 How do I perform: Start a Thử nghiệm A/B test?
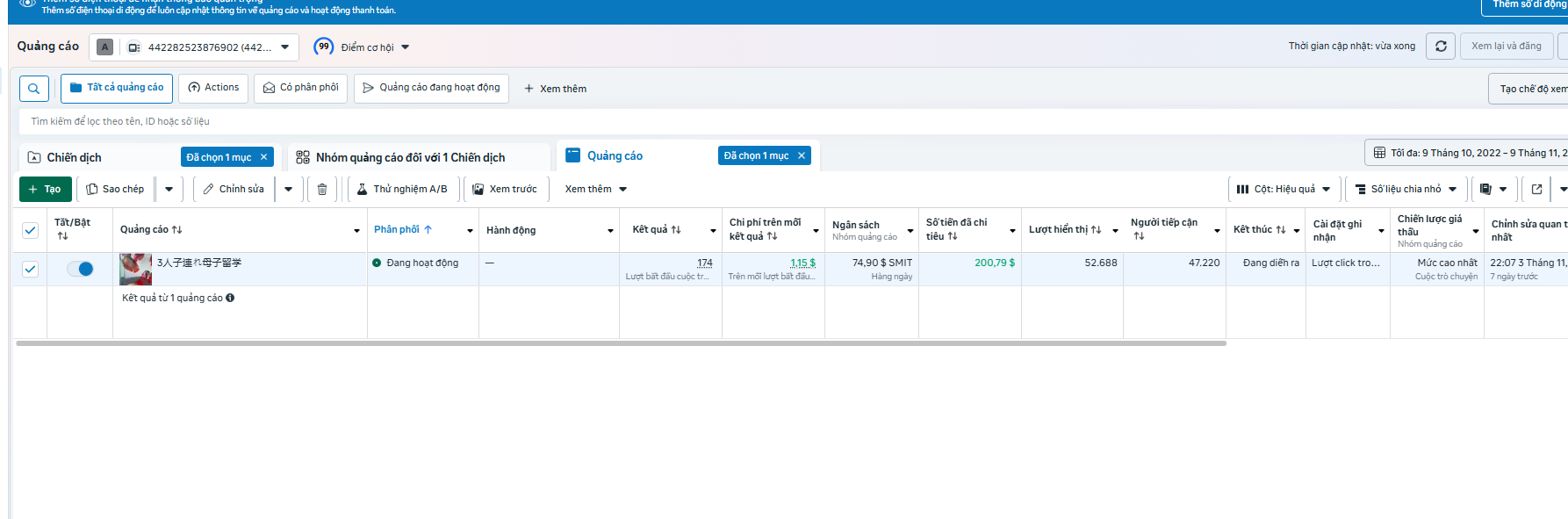click(x=403, y=190)
